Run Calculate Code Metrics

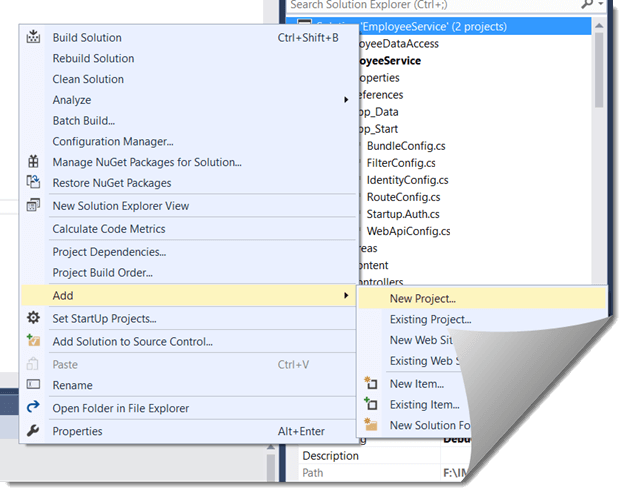point(189,229)
